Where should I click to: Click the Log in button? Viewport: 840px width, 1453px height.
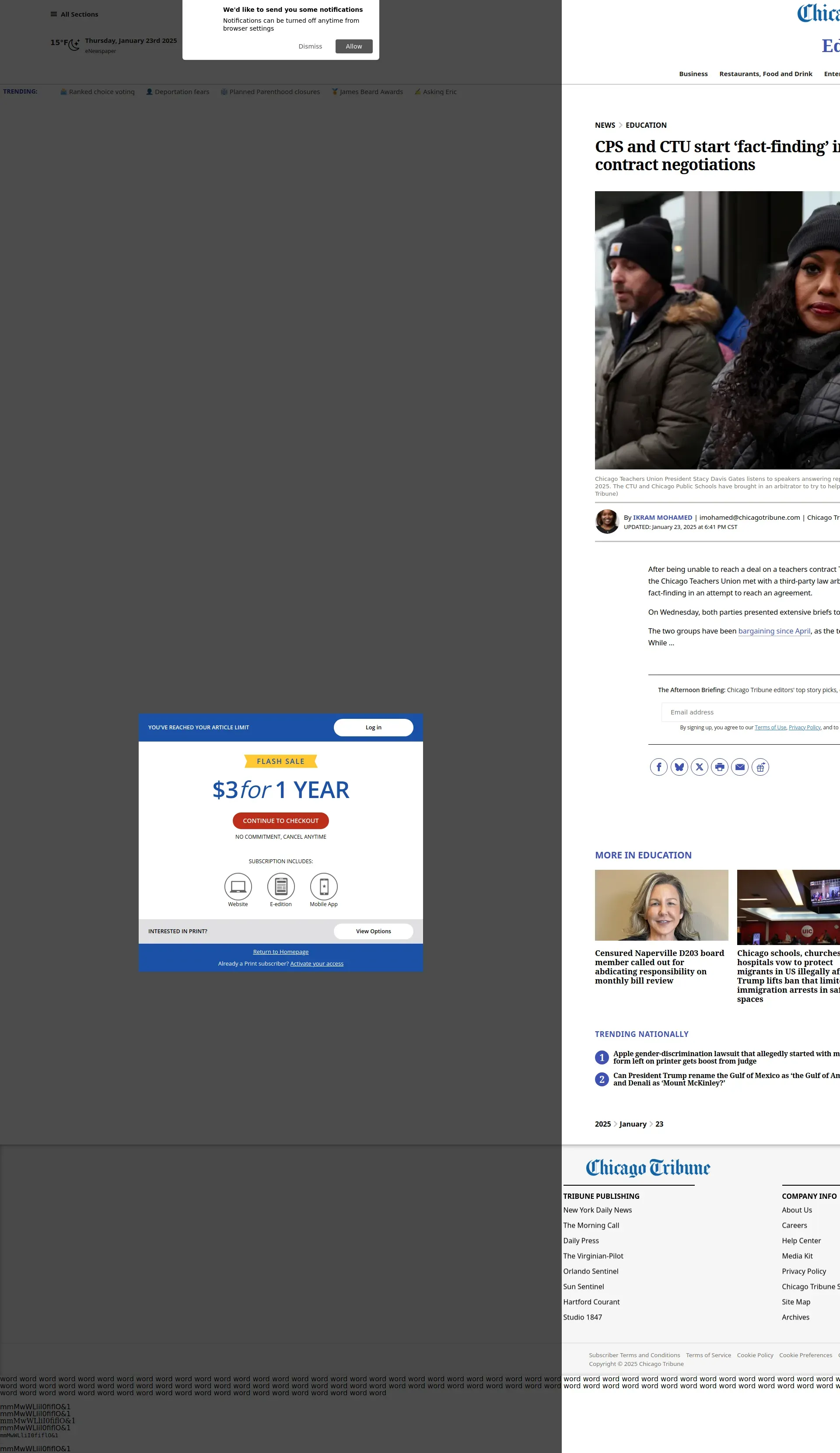pyautogui.click(x=373, y=727)
